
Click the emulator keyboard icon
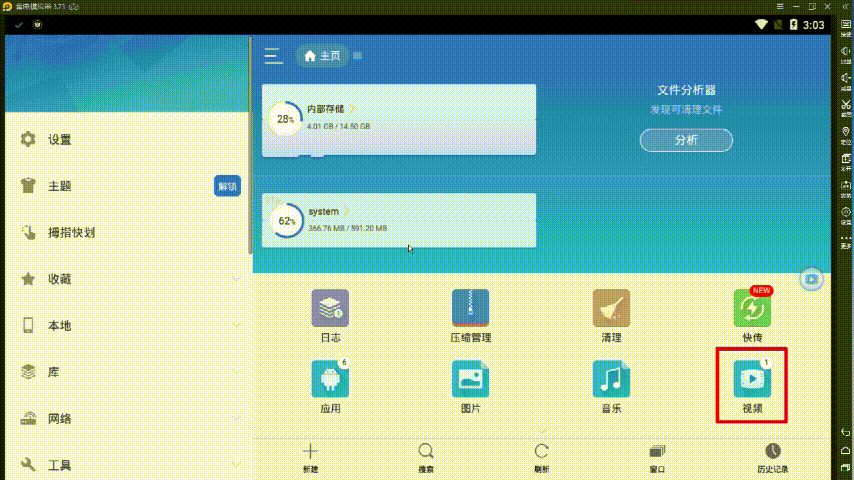tap(845, 26)
